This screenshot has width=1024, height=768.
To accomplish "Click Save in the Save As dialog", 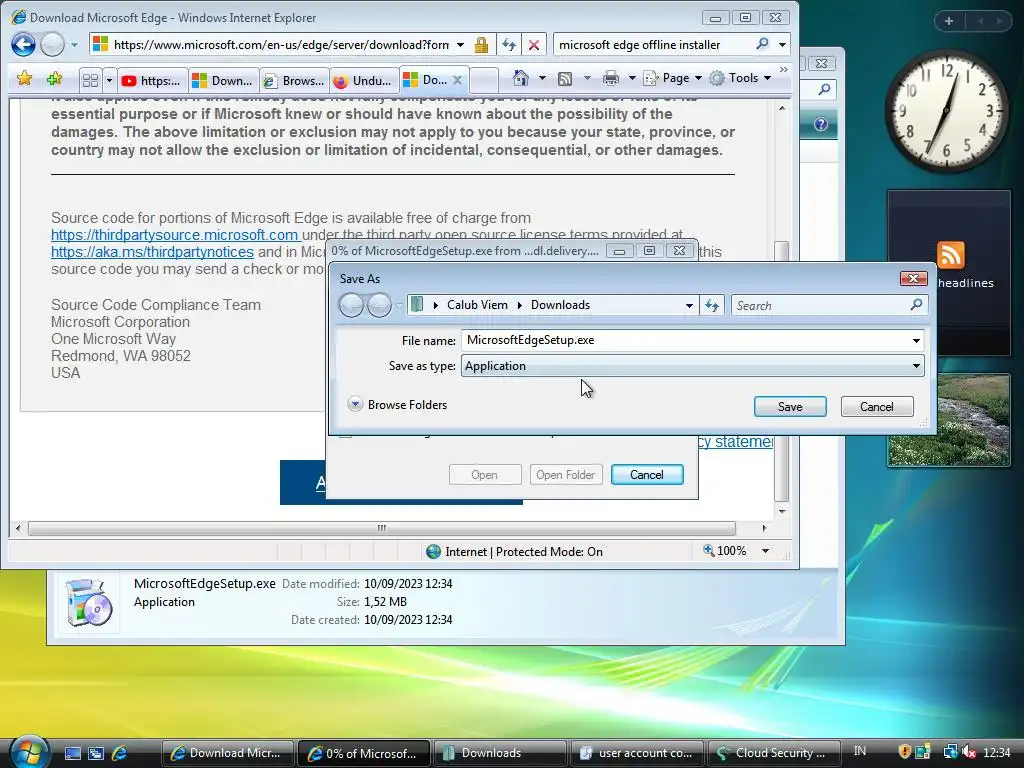I will coord(790,407).
